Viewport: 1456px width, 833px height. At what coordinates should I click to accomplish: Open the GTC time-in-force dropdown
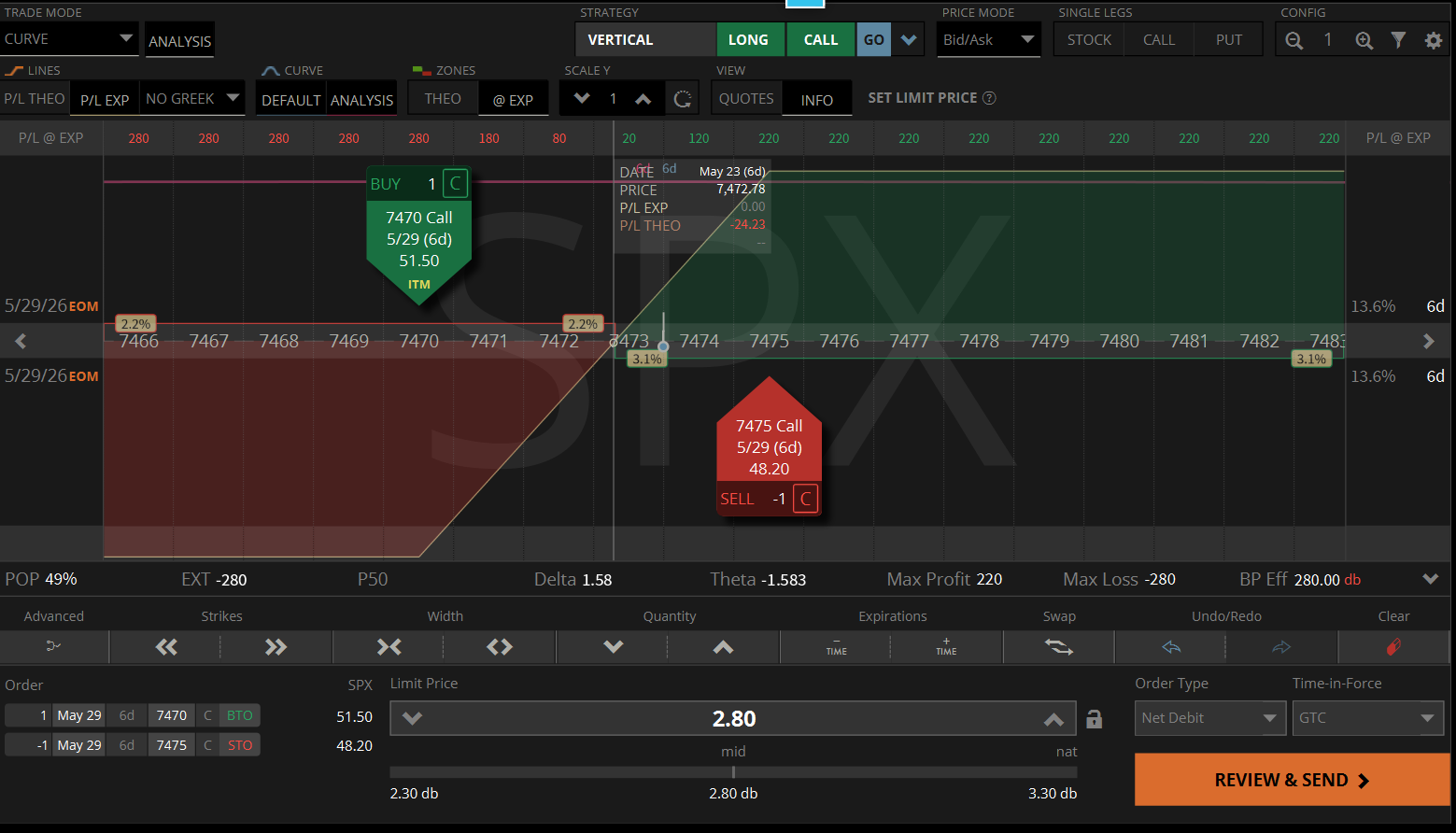[x=1367, y=718]
